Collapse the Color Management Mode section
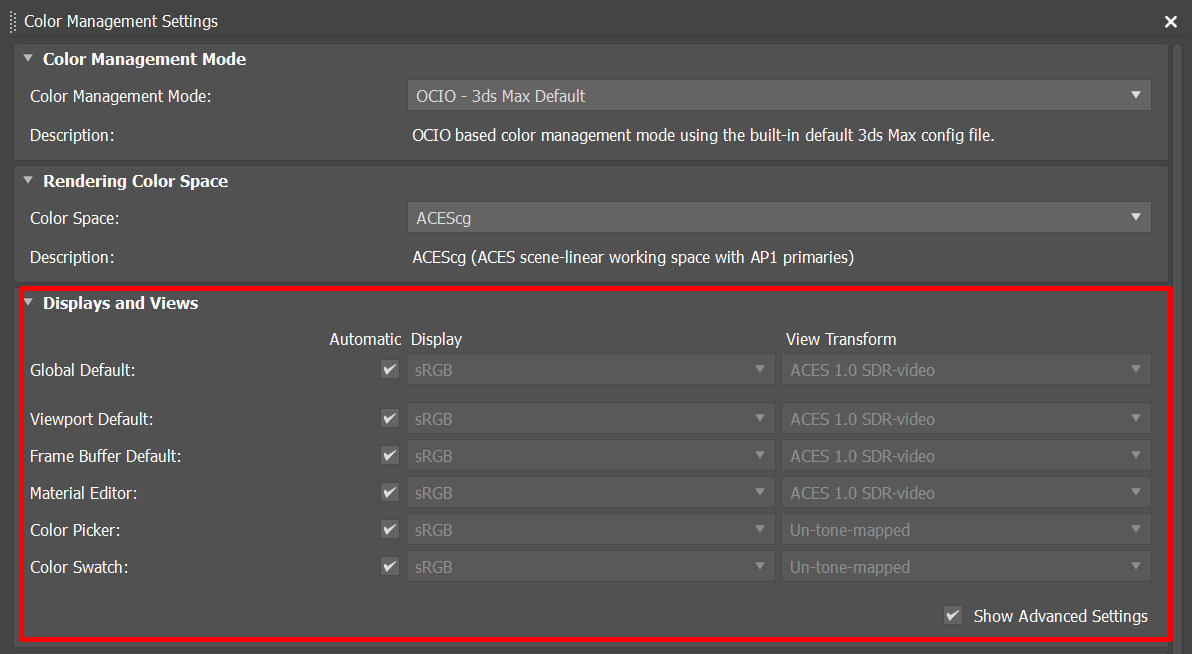 (28, 59)
